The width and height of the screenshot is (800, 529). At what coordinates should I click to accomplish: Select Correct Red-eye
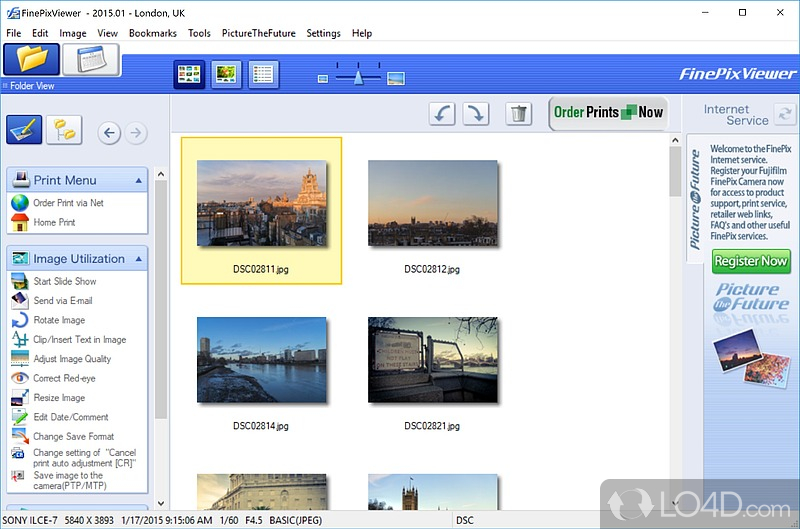[x=64, y=378]
